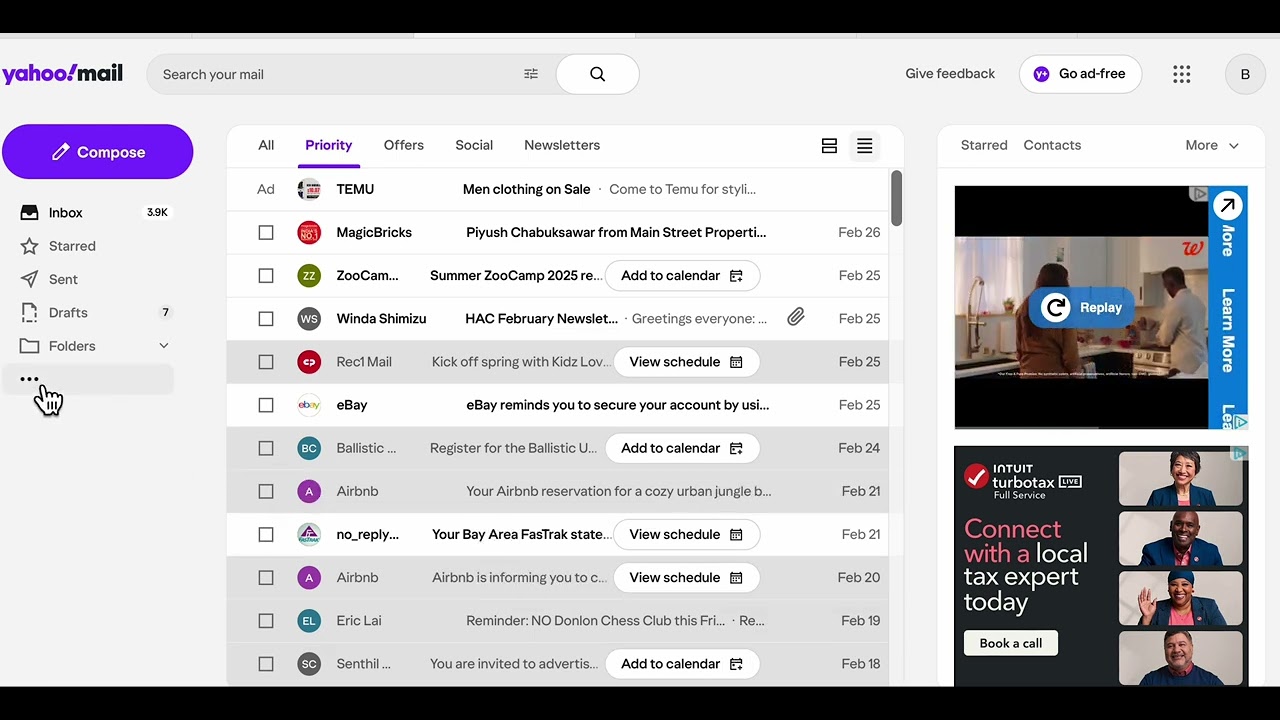The image size is (1280, 720).
Task: Click the Go ad-free button
Action: click(x=1080, y=74)
